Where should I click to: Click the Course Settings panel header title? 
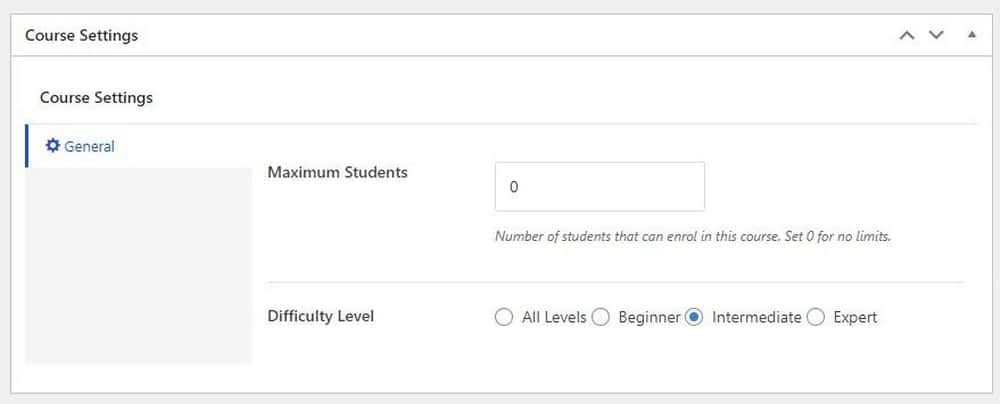point(82,35)
